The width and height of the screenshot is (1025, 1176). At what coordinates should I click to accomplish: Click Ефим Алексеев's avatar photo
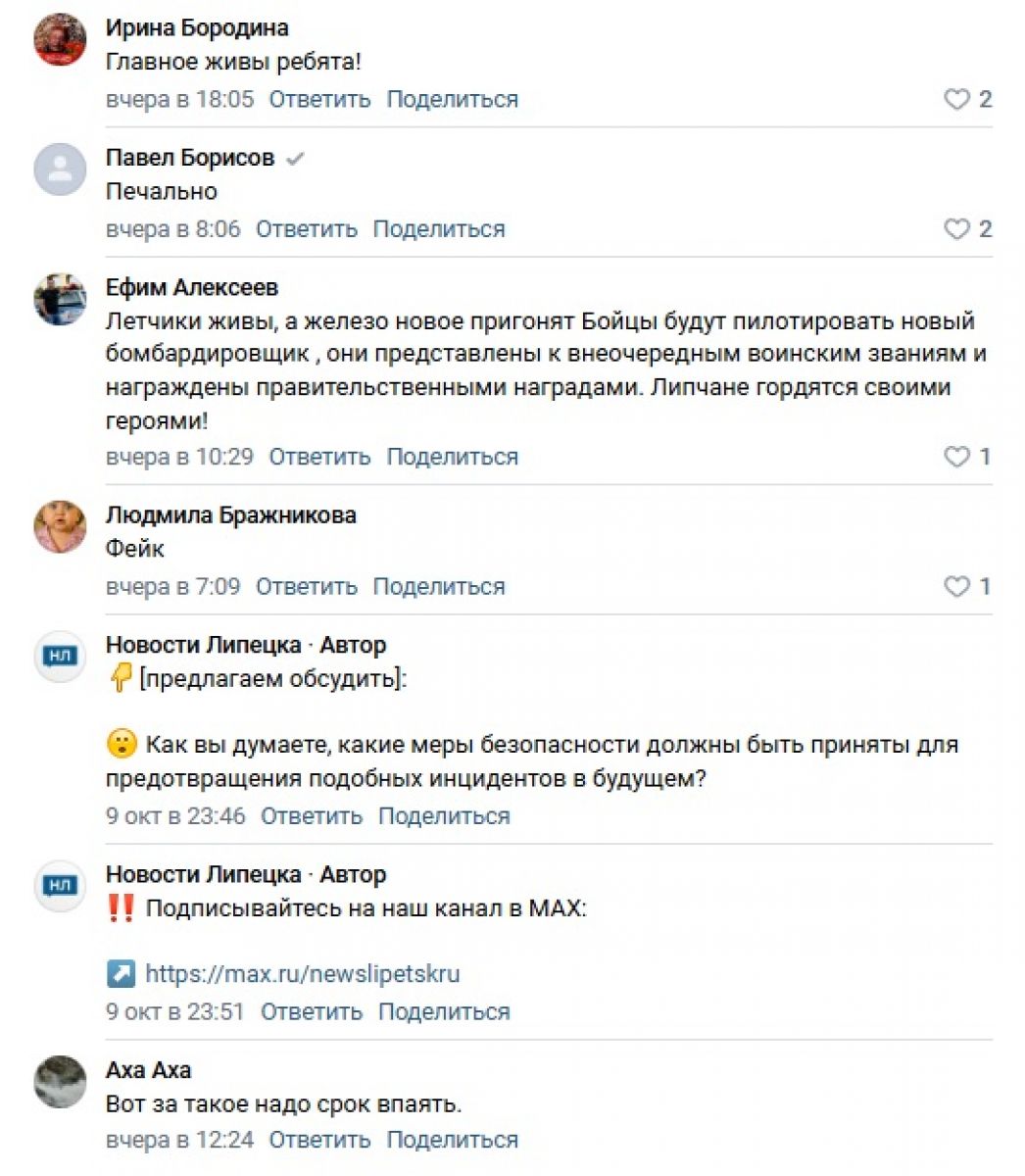pyautogui.click(x=61, y=299)
